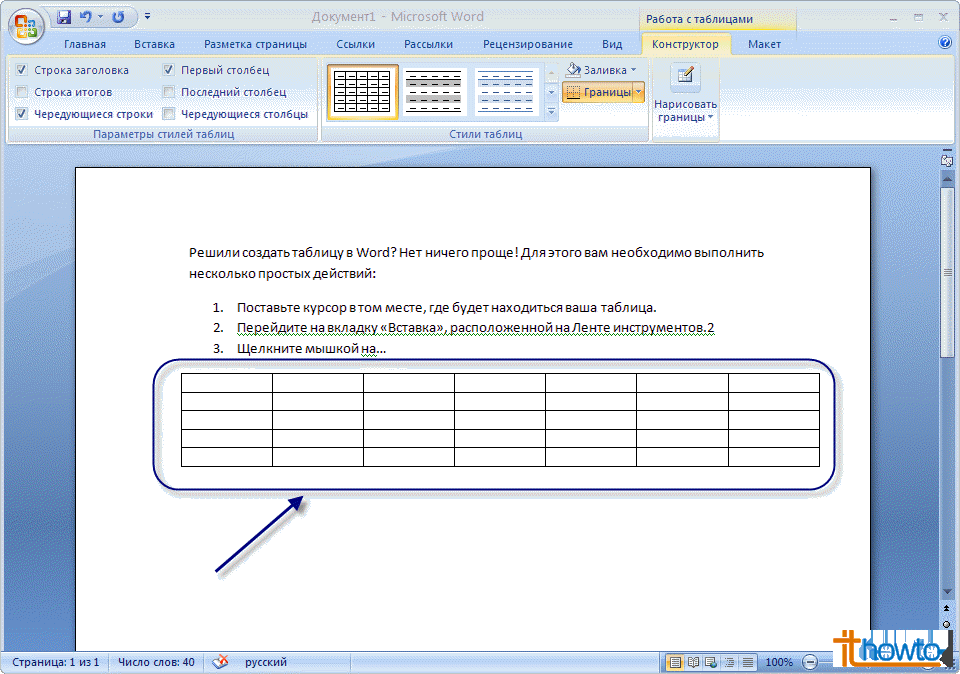Open the Границы dropdown arrow
This screenshot has width=960, height=674.
tap(639, 92)
